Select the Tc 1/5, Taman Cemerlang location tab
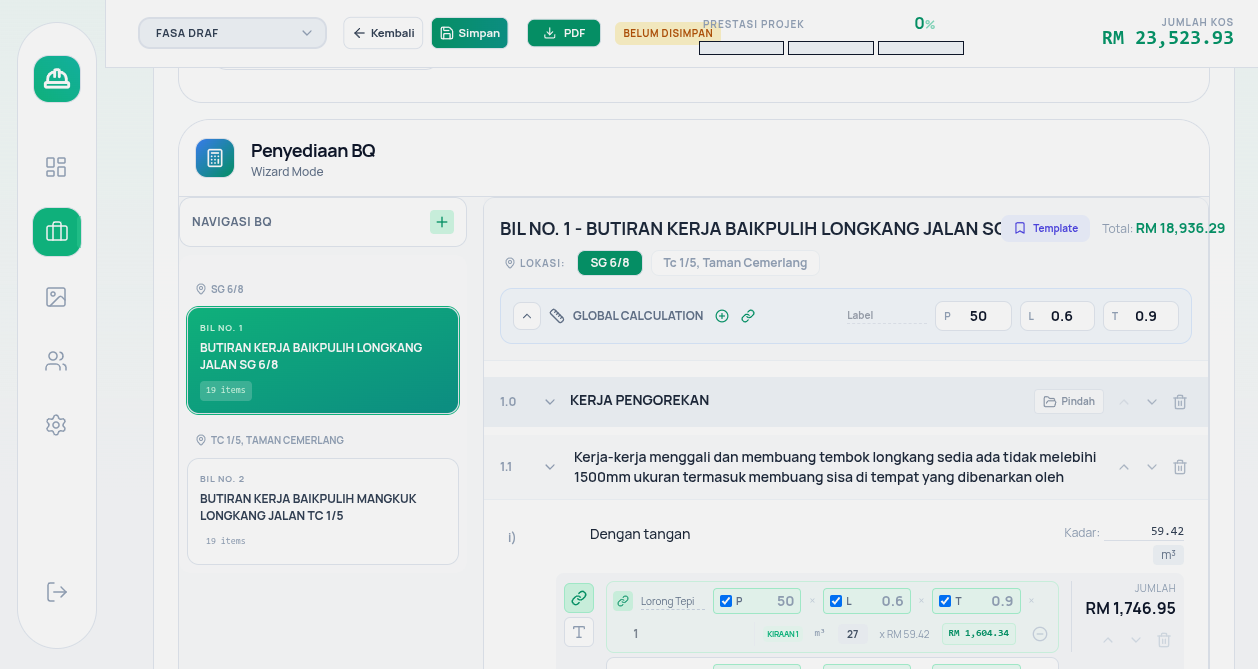1258x669 pixels. [735, 263]
